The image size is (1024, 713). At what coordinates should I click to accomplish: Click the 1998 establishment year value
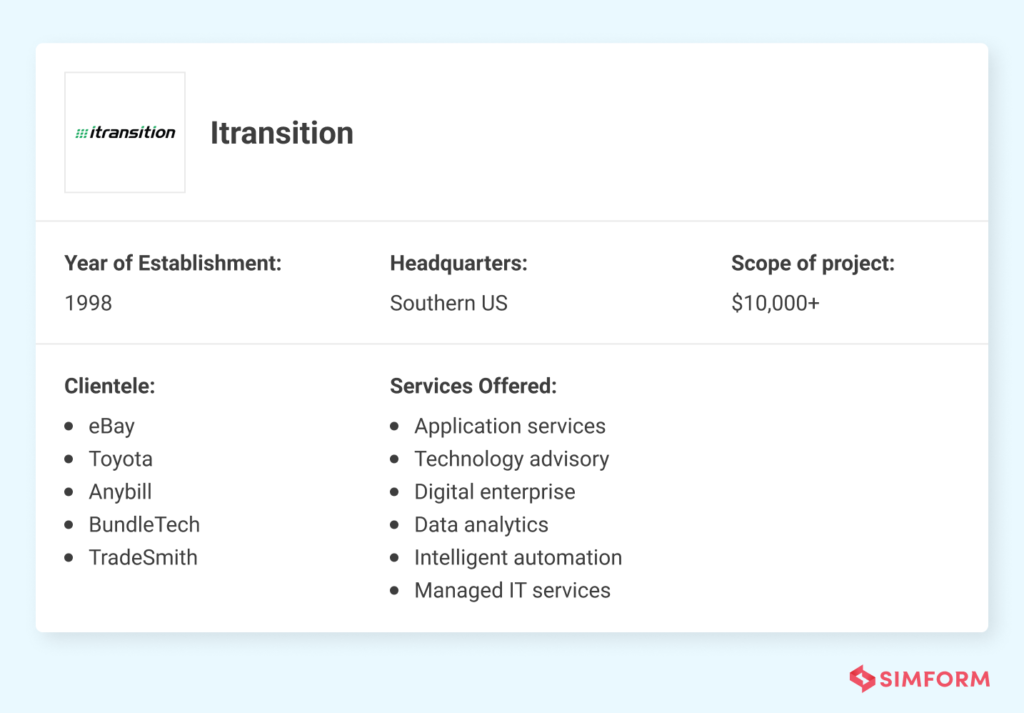pos(88,303)
